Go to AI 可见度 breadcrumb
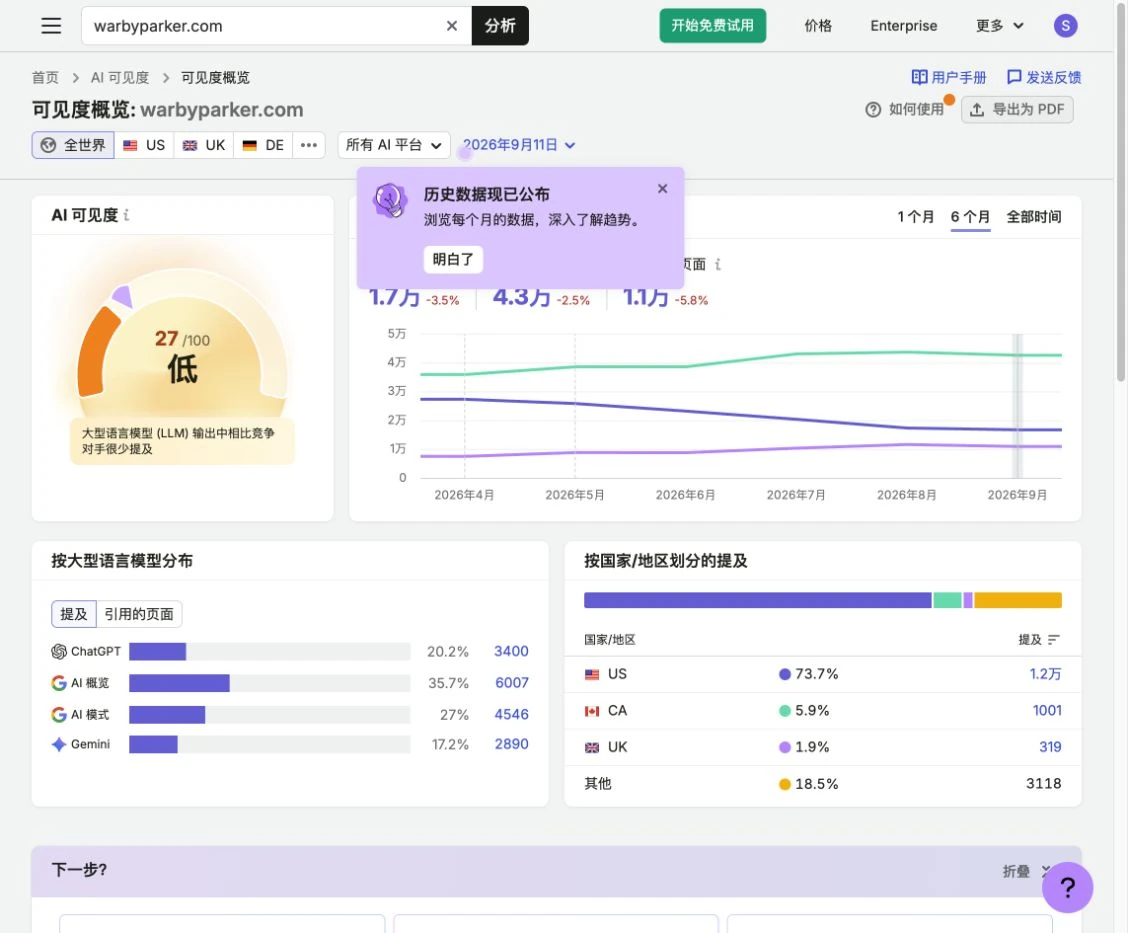Screen dimensions: 1128x933 [x=119, y=78]
